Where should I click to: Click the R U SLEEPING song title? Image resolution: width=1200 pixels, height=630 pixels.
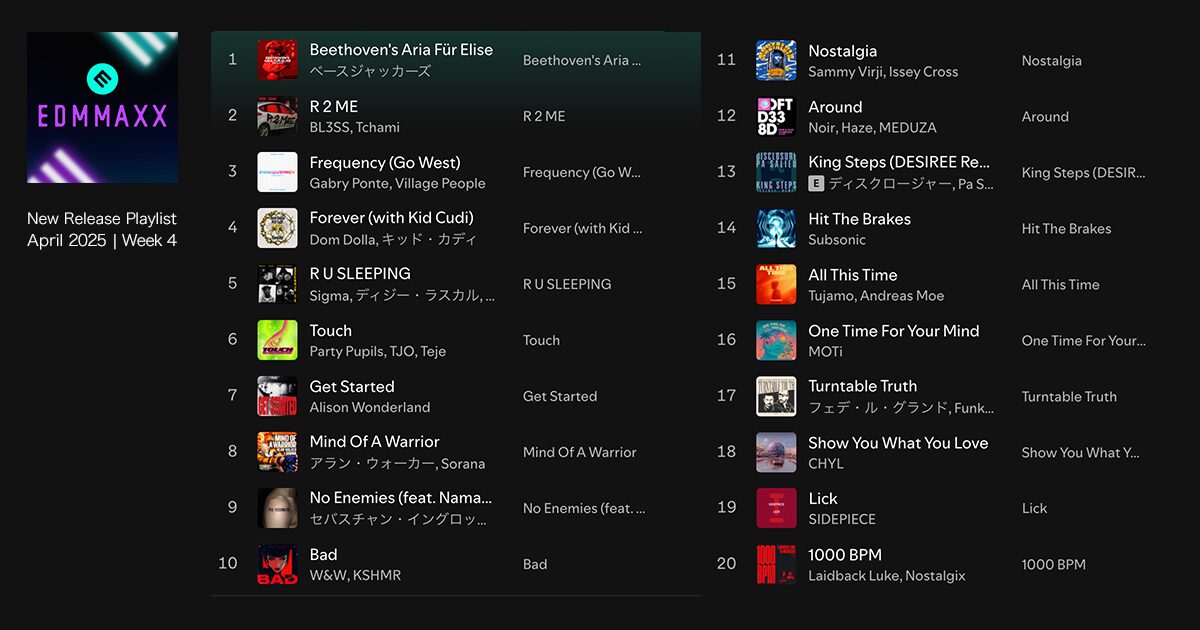(360, 274)
